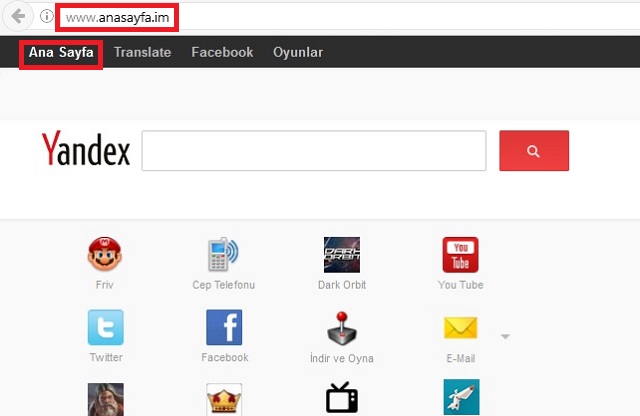Open the blue Twitter icon
Image resolution: width=640 pixels, height=416 pixels.
click(106, 327)
